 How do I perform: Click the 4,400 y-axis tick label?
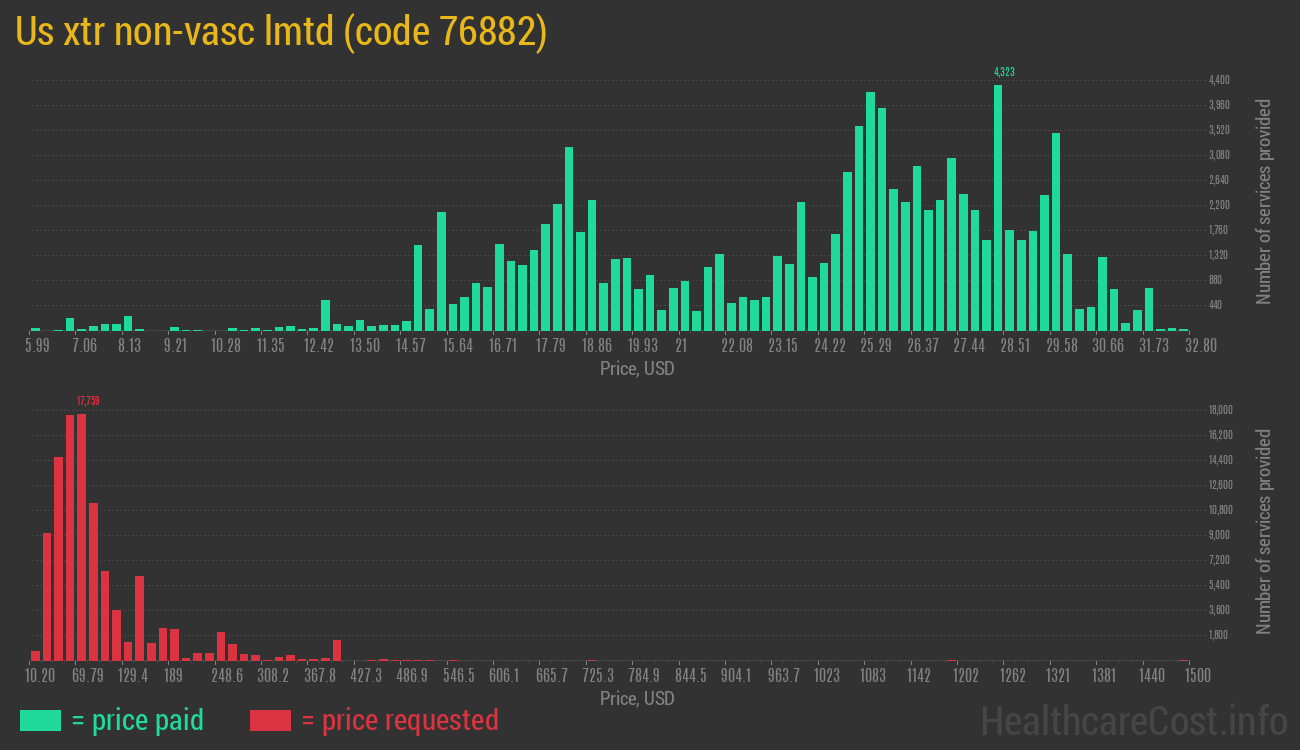(x=1219, y=80)
